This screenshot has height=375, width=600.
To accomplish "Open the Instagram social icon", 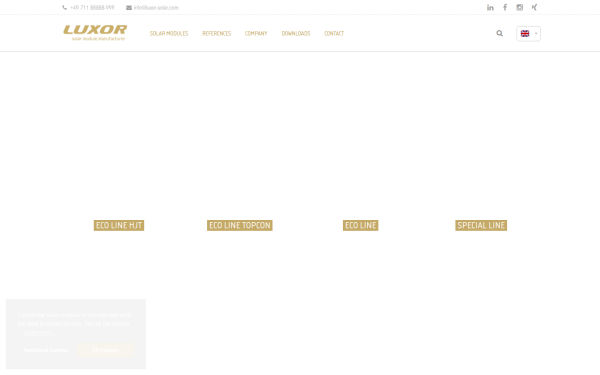I will pyautogui.click(x=520, y=7).
